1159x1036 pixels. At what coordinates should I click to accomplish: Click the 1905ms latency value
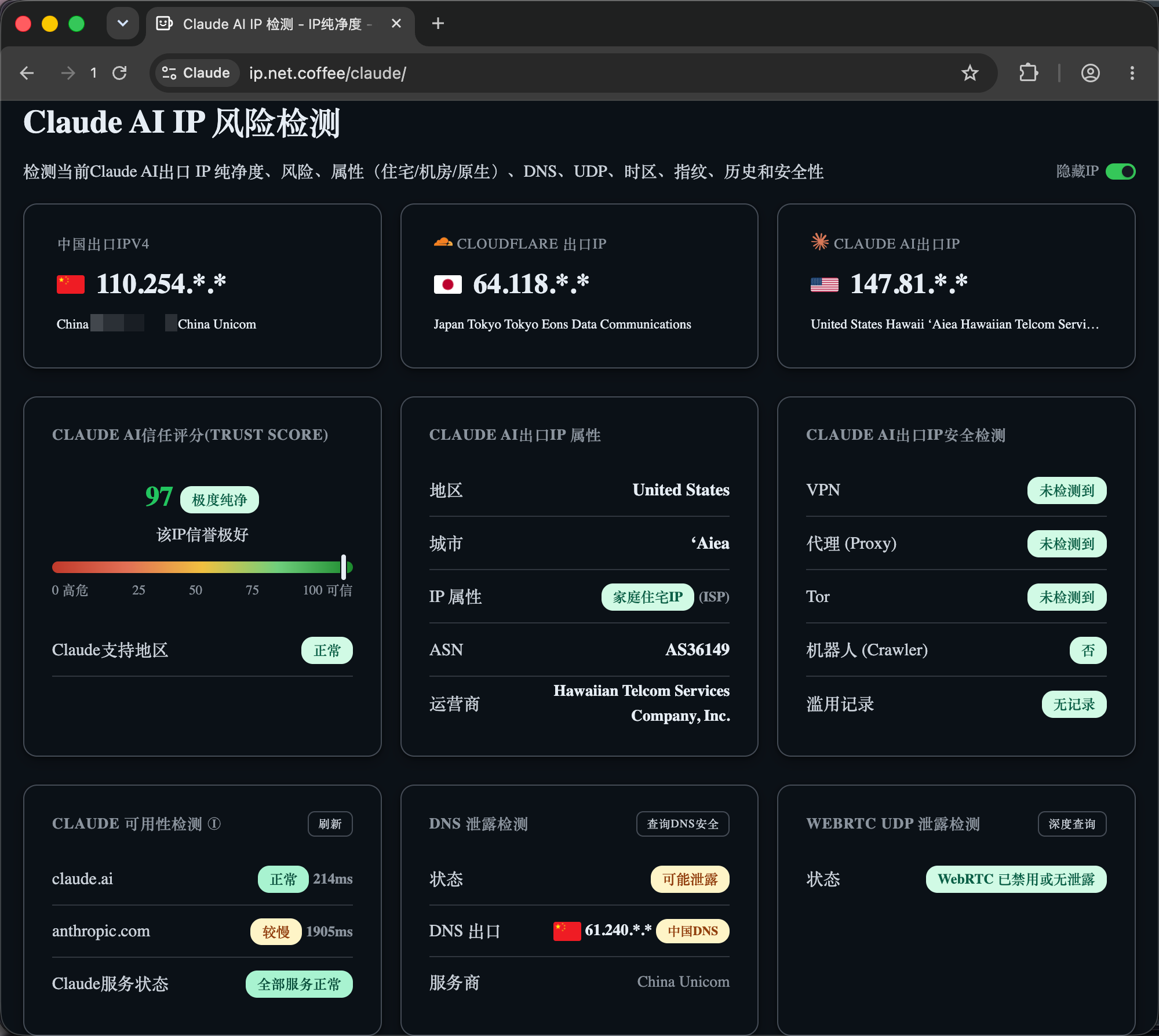(x=329, y=931)
